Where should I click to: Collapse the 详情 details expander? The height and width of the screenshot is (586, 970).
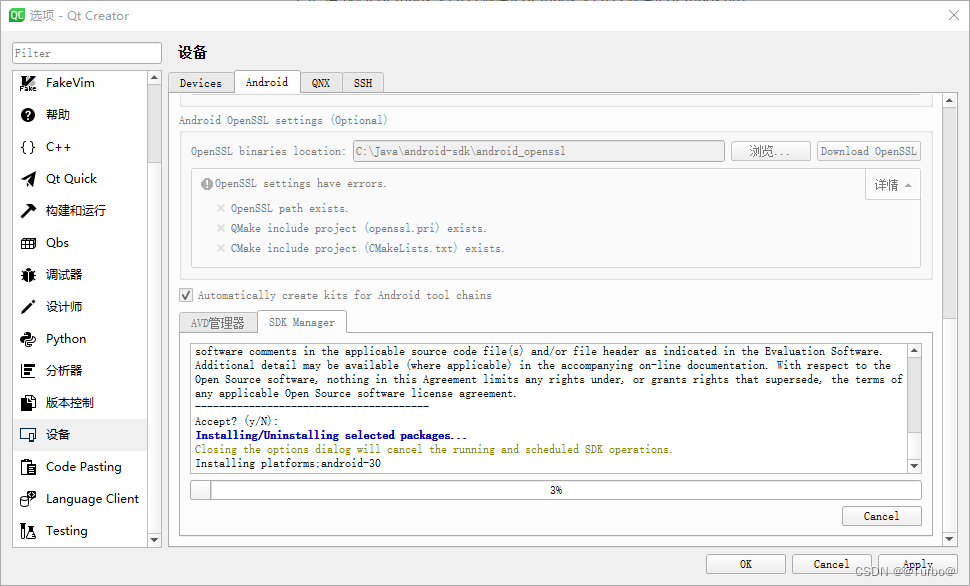tap(893, 185)
